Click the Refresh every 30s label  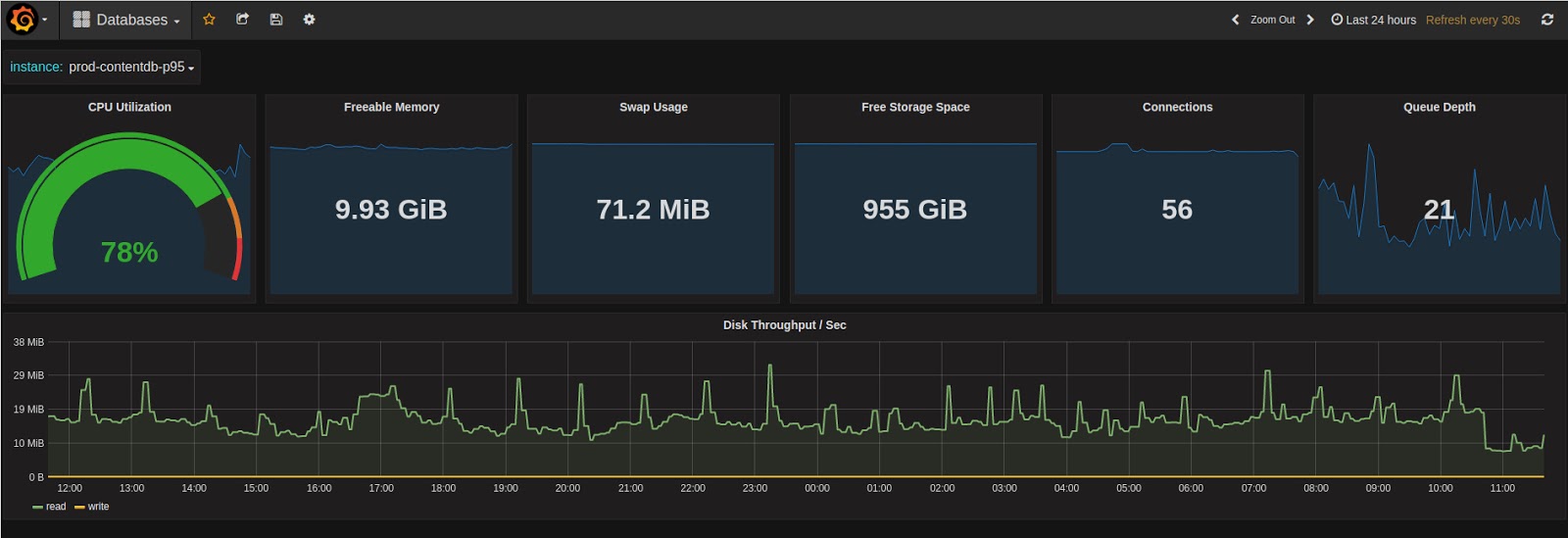(x=1472, y=20)
